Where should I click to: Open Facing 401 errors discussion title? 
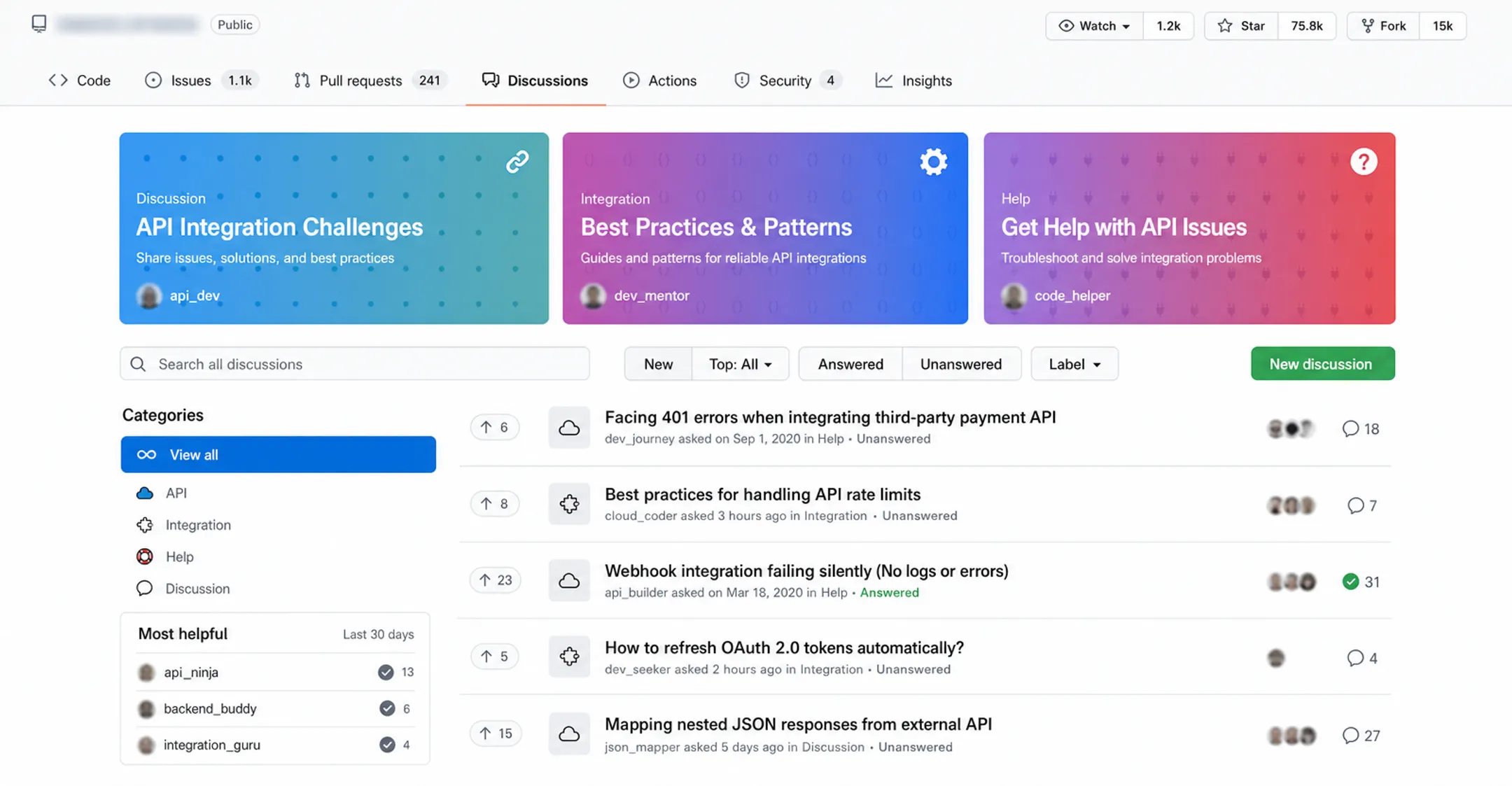830,417
